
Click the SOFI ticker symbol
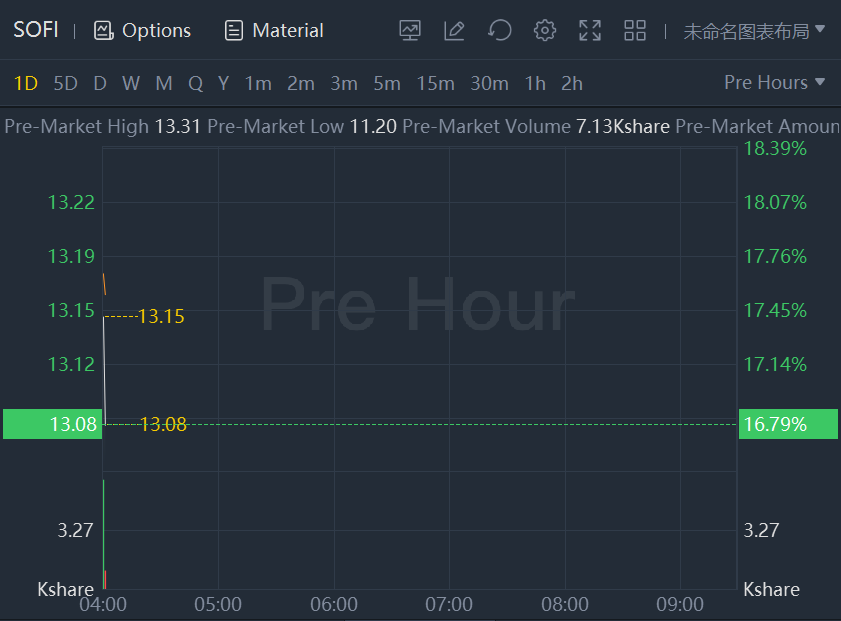(x=36, y=30)
